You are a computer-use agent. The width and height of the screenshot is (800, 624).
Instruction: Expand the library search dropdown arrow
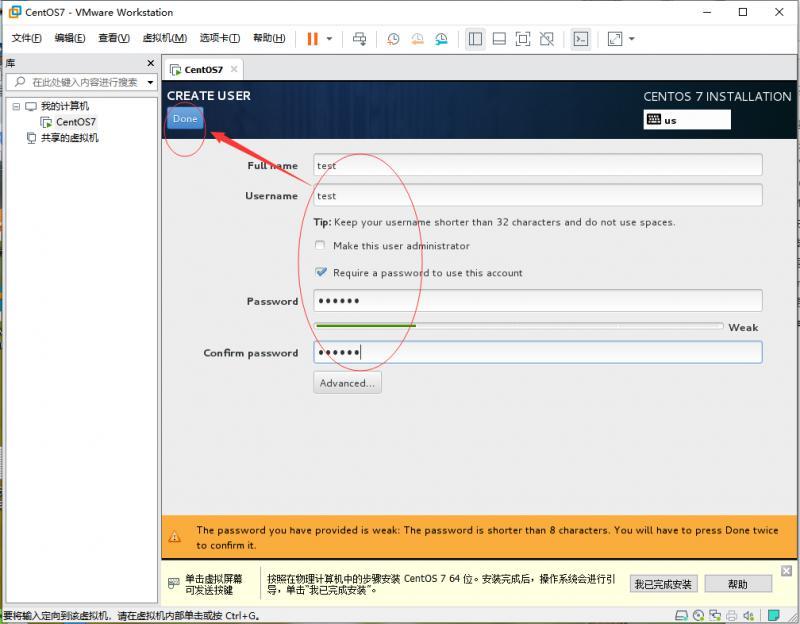(x=151, y=82)
